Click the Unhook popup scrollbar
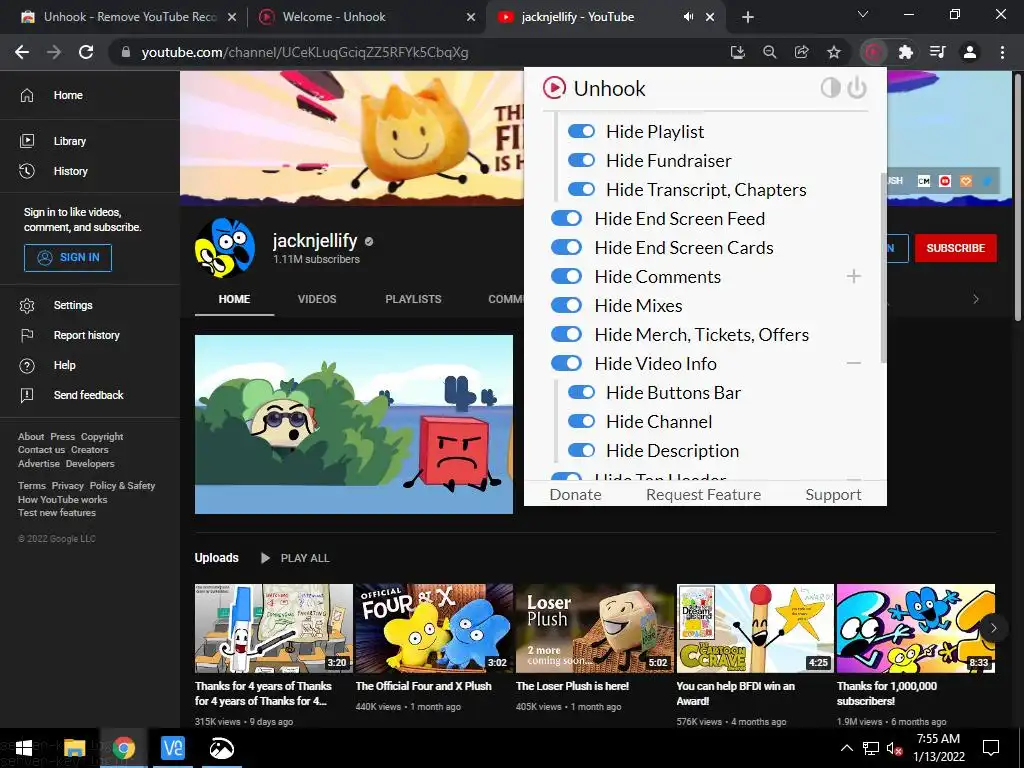This screenshot has width=1024, height=768. [x=884, y=268]
